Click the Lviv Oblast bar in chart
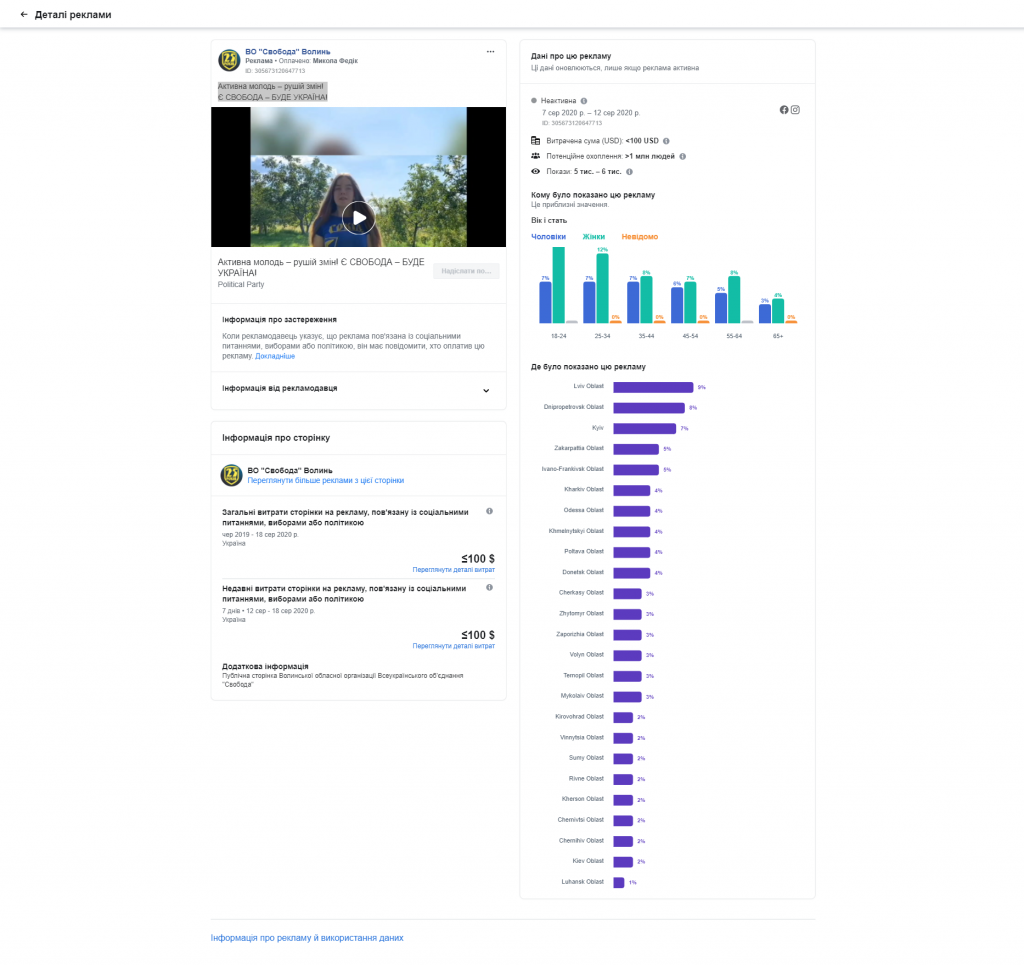This screenshot has width=1024, height=965. click(652, 387)
